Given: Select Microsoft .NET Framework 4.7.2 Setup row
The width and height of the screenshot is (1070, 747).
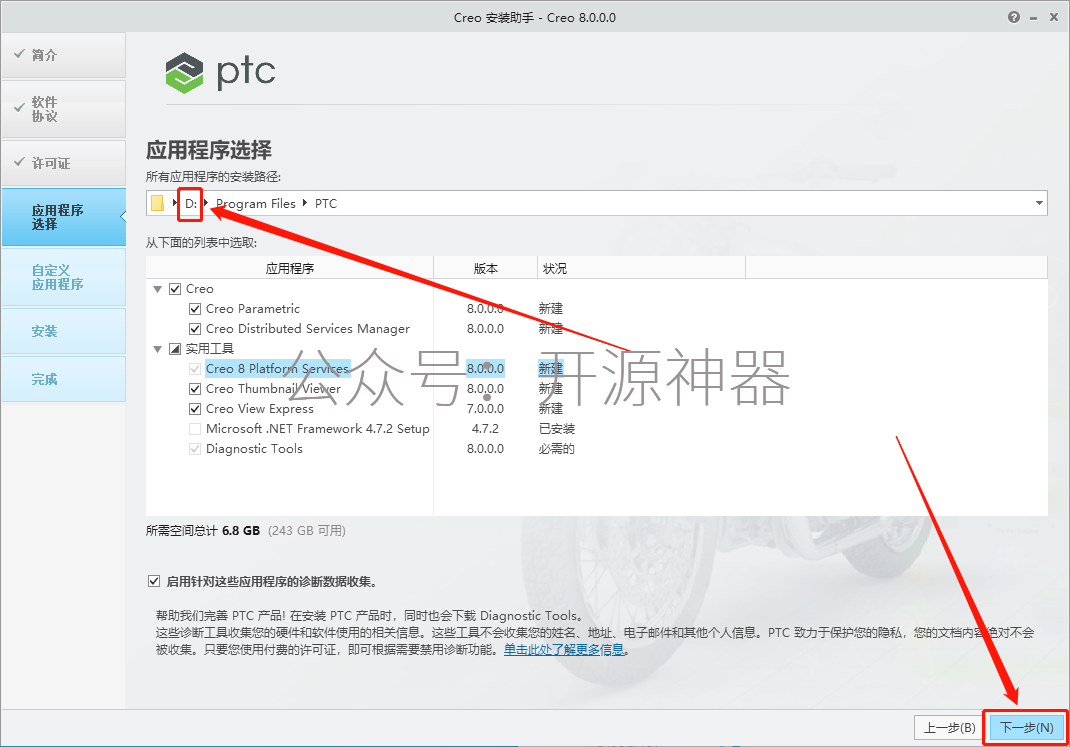Looking at the screenshot, I should point(318,429).
